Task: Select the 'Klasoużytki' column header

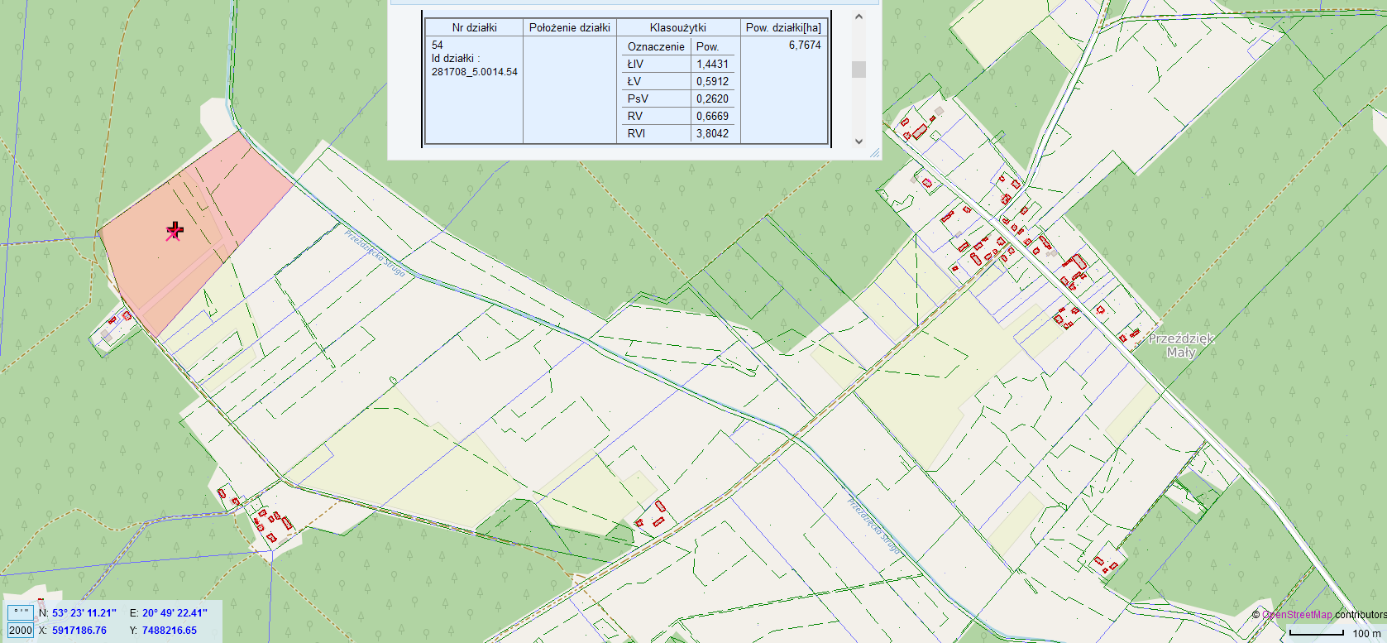Action: [x=677, y=27]
